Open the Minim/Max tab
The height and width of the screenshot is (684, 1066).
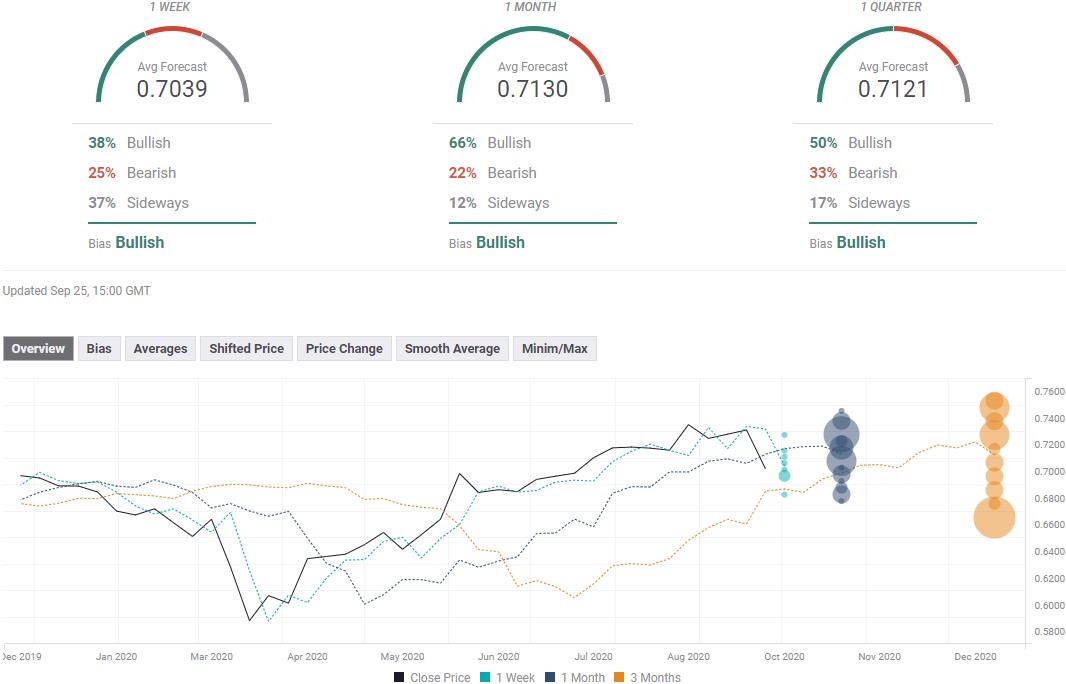(x=555, y=349)
